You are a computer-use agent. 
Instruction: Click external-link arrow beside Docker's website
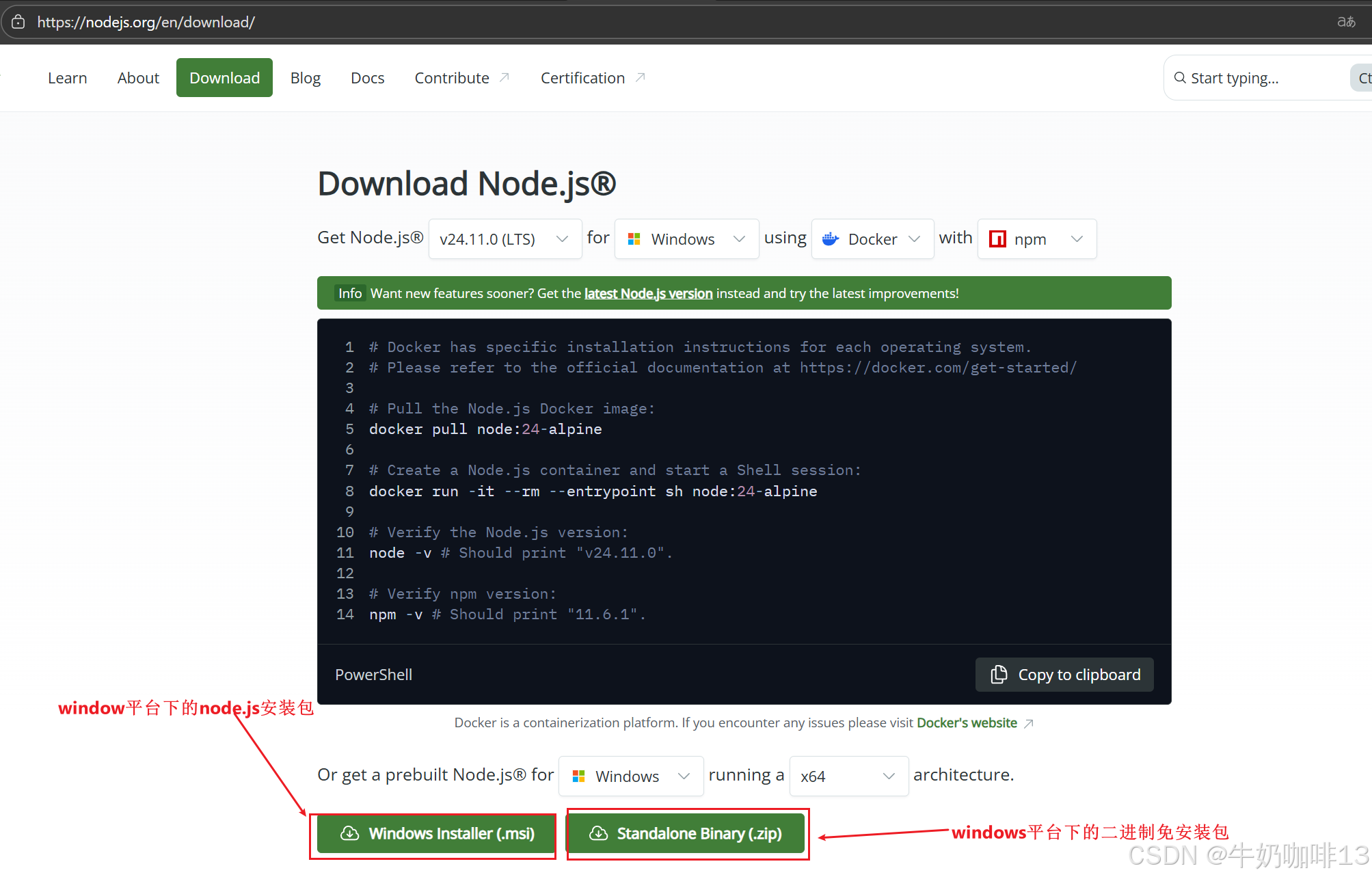coord(1028,723)
